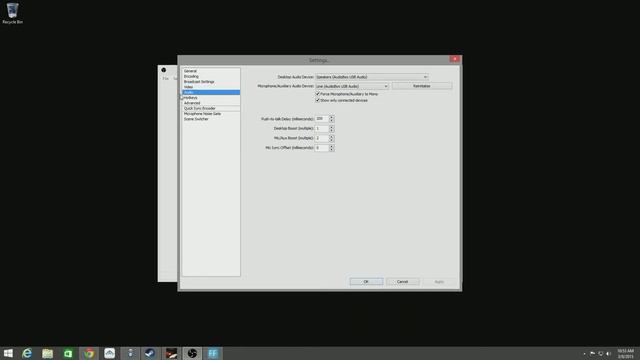Decrease Mic Sync Offset with down arrow
Viewport: 640px width, 360px height.
[331, 149]
